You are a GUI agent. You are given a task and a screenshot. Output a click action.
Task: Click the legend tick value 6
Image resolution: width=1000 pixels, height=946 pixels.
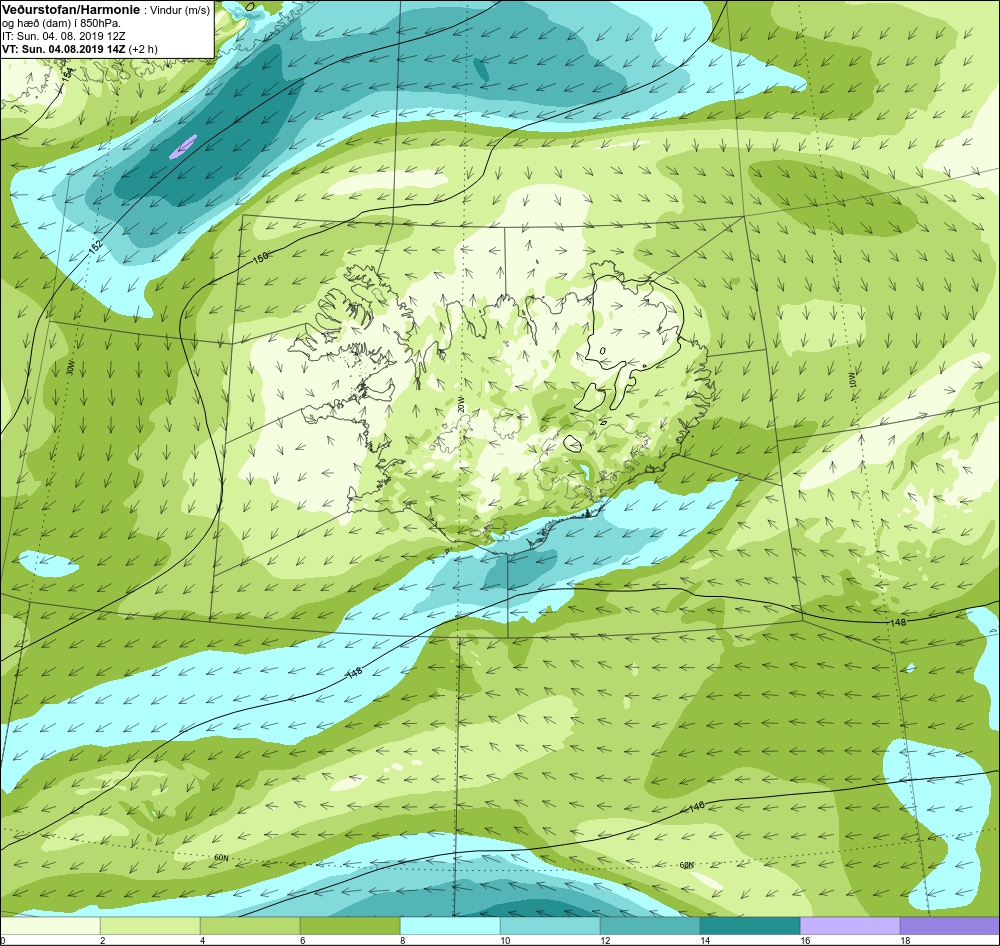click(x=302, y=940)
